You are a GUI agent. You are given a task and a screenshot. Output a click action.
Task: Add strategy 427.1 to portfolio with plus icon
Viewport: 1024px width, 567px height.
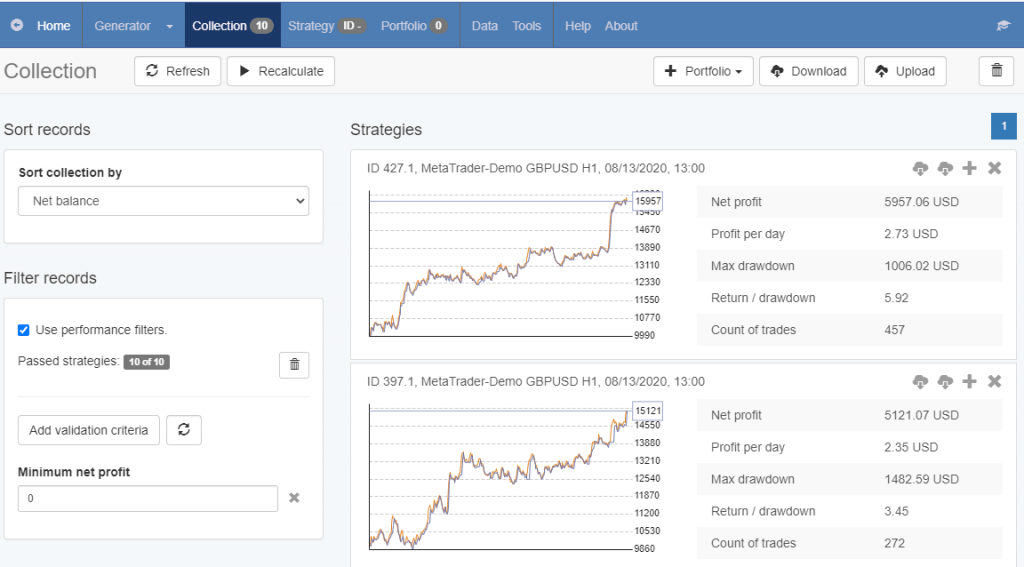pos(969,168)
